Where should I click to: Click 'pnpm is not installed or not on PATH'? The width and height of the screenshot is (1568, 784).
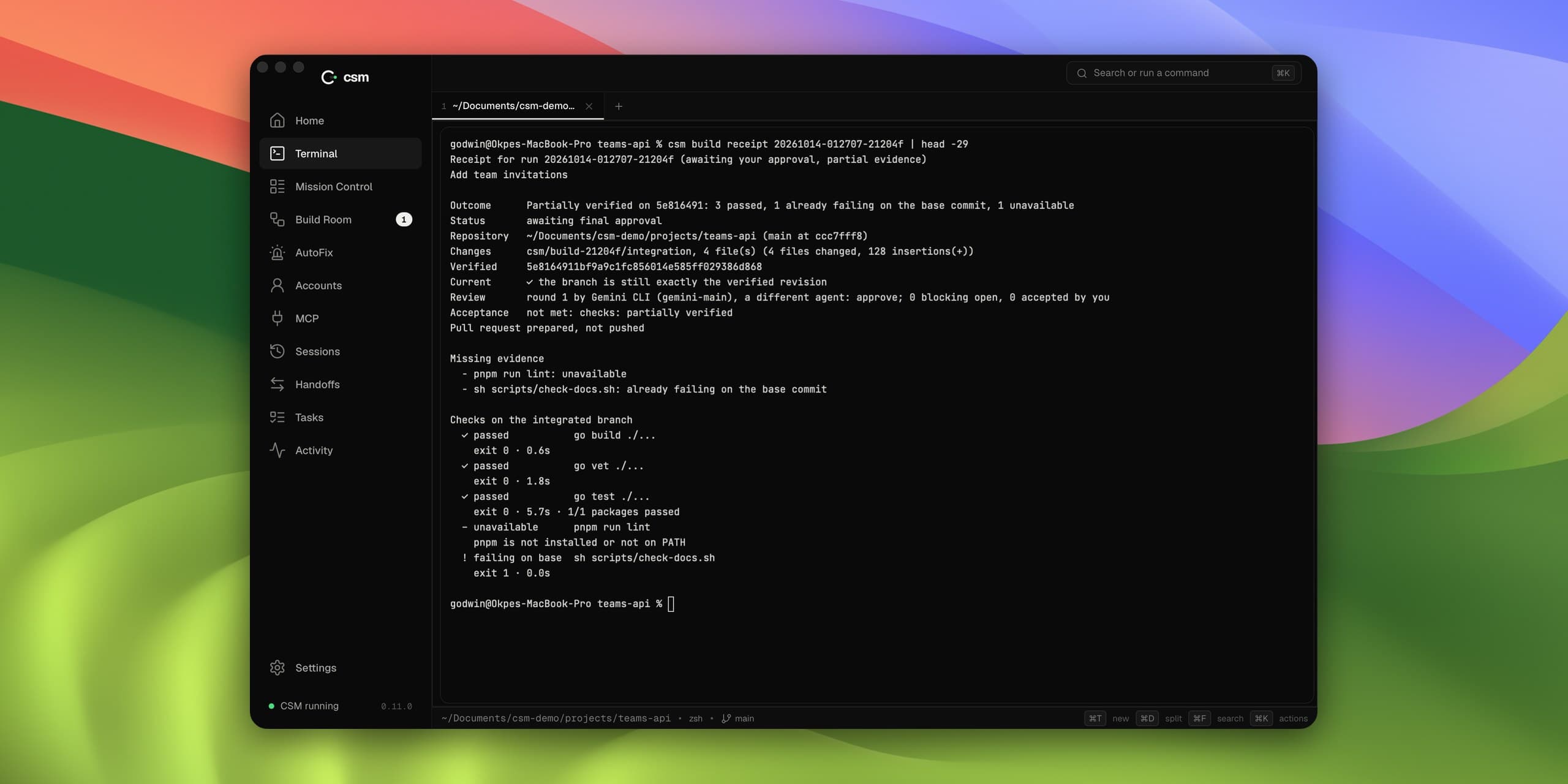[x=579, y=543]
